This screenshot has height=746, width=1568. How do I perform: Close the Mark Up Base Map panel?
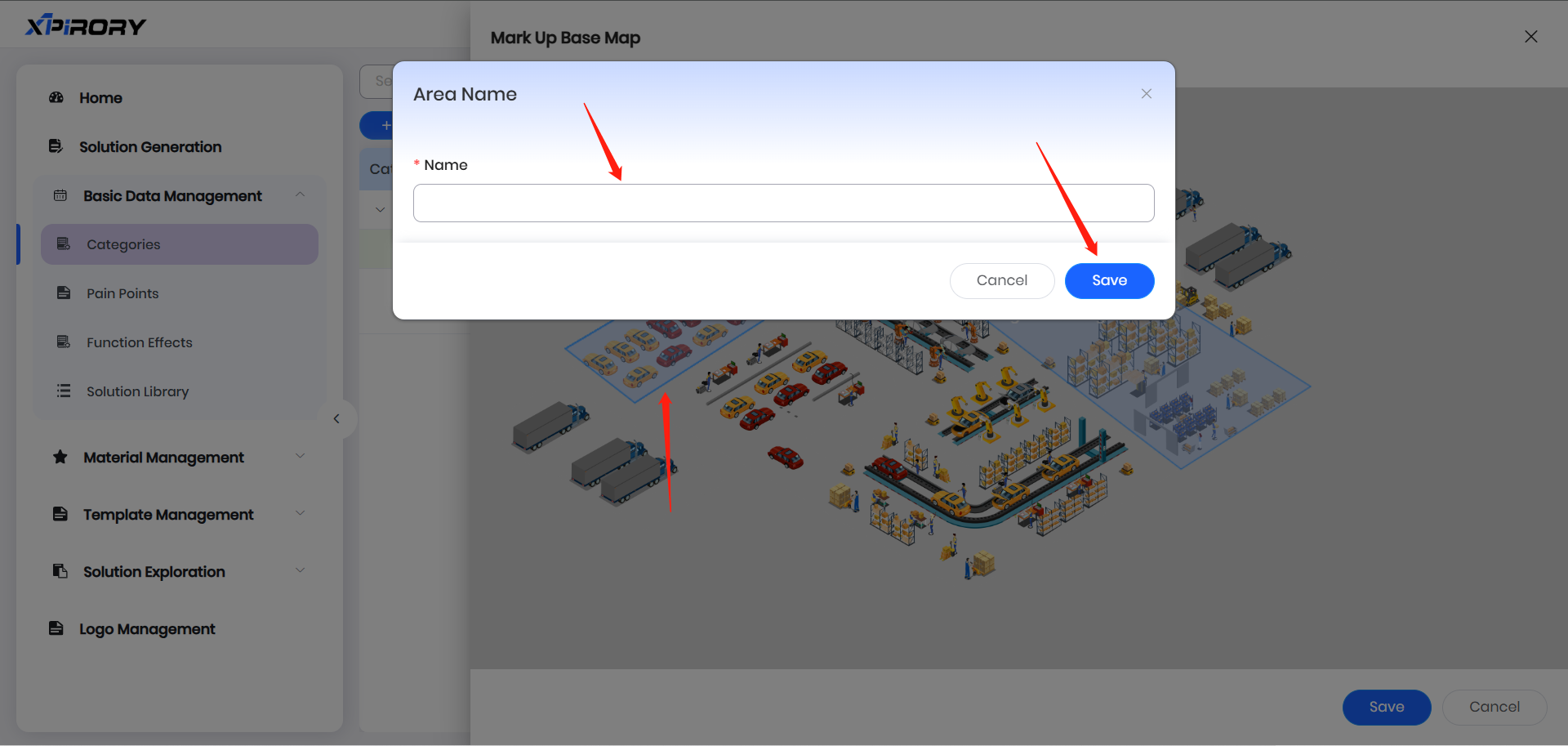click(1530, 37)
